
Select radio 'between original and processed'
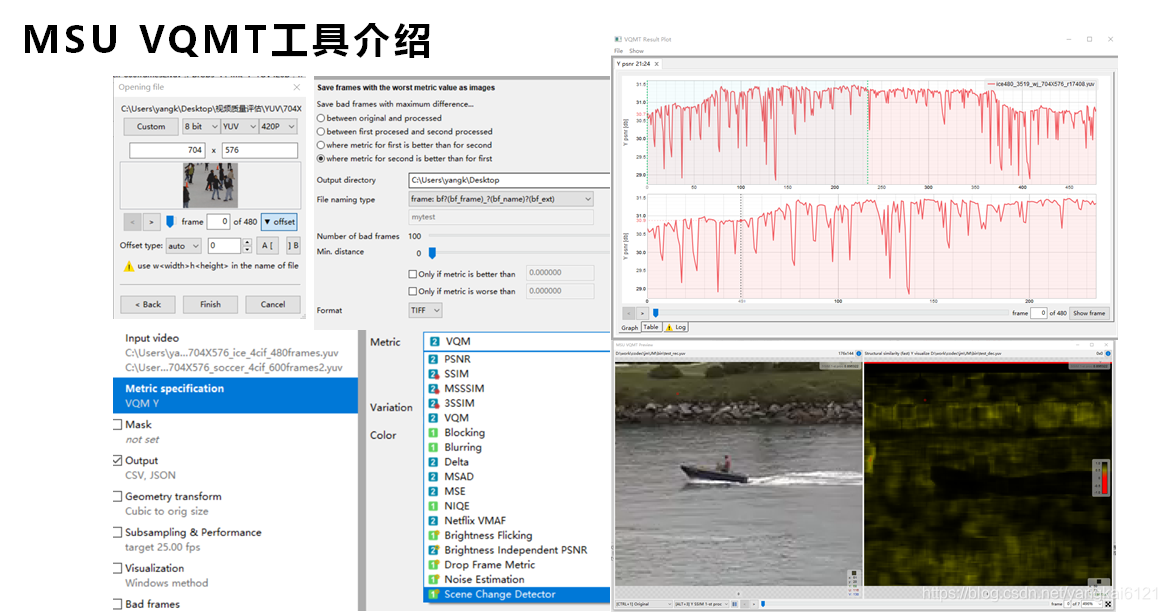coord(321,118)
